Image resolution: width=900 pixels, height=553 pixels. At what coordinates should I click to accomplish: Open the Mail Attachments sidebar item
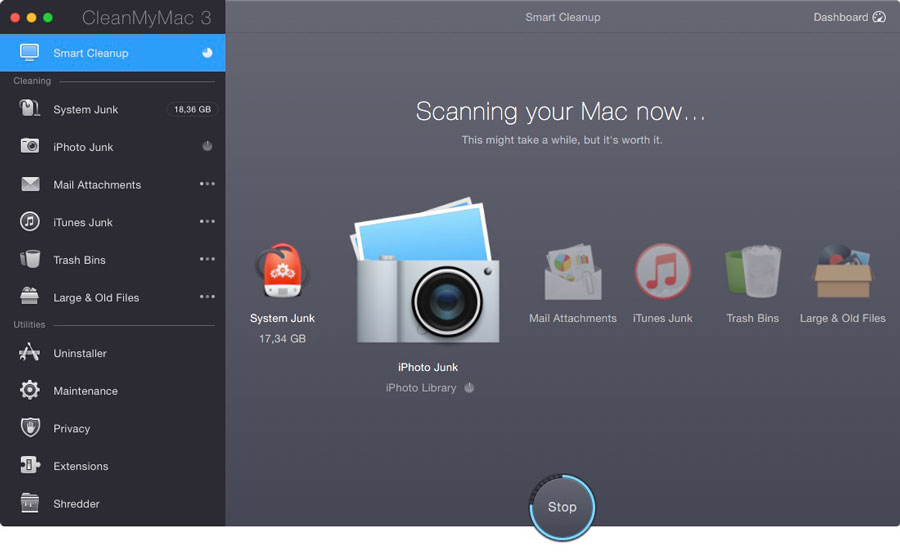click(x=112, y=185)
